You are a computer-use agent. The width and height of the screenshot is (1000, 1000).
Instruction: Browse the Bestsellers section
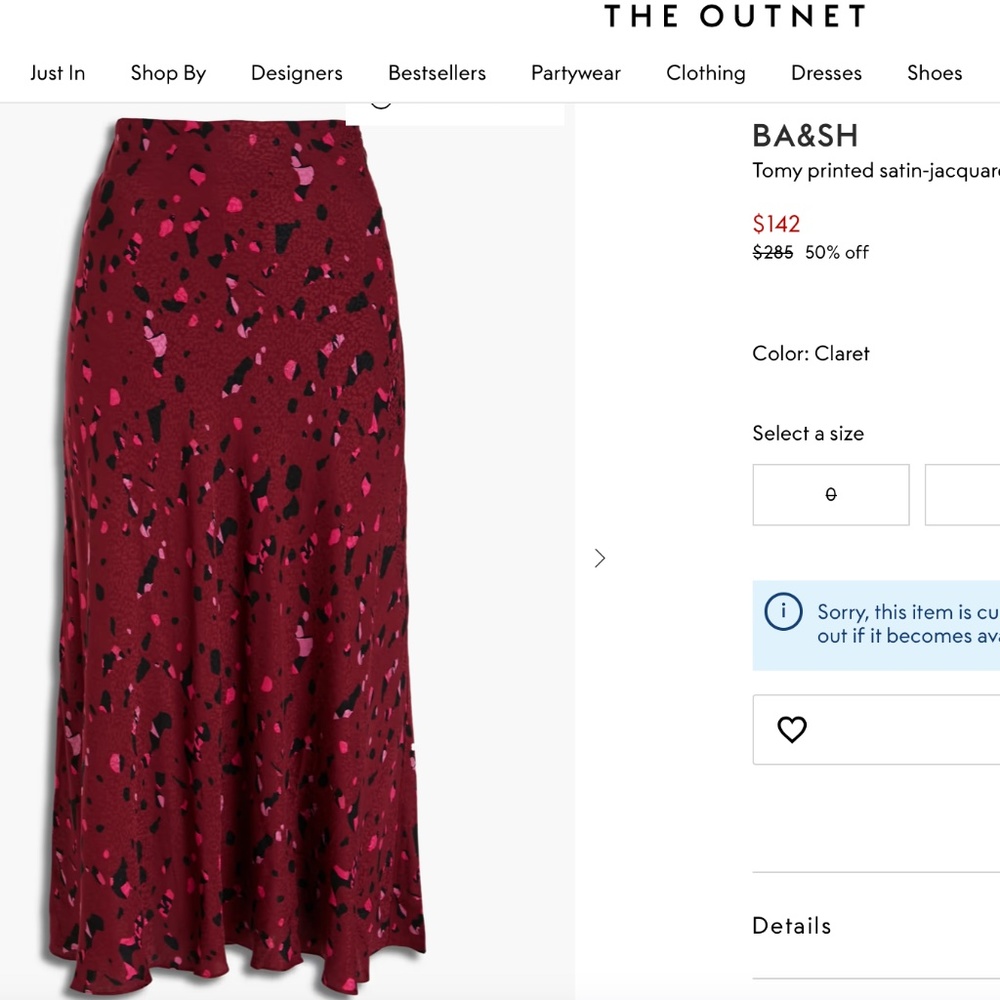point(437,72)
